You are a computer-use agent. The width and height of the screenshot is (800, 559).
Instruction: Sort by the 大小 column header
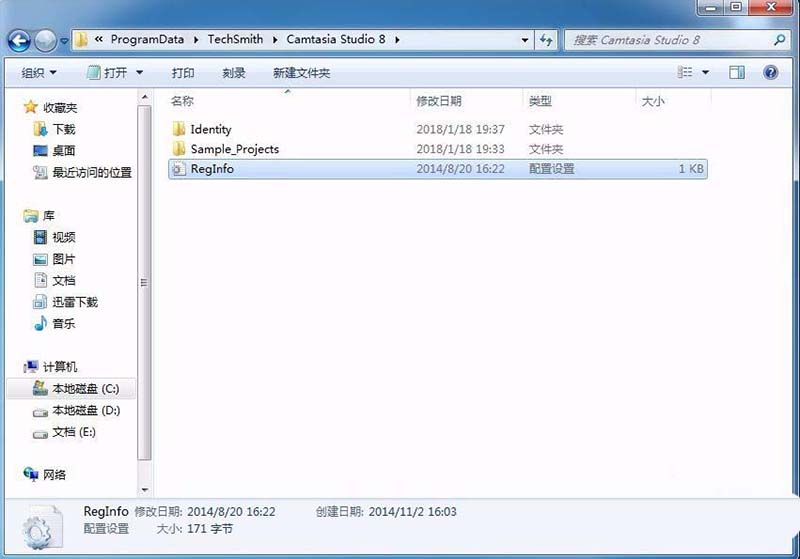click(653, 101)
